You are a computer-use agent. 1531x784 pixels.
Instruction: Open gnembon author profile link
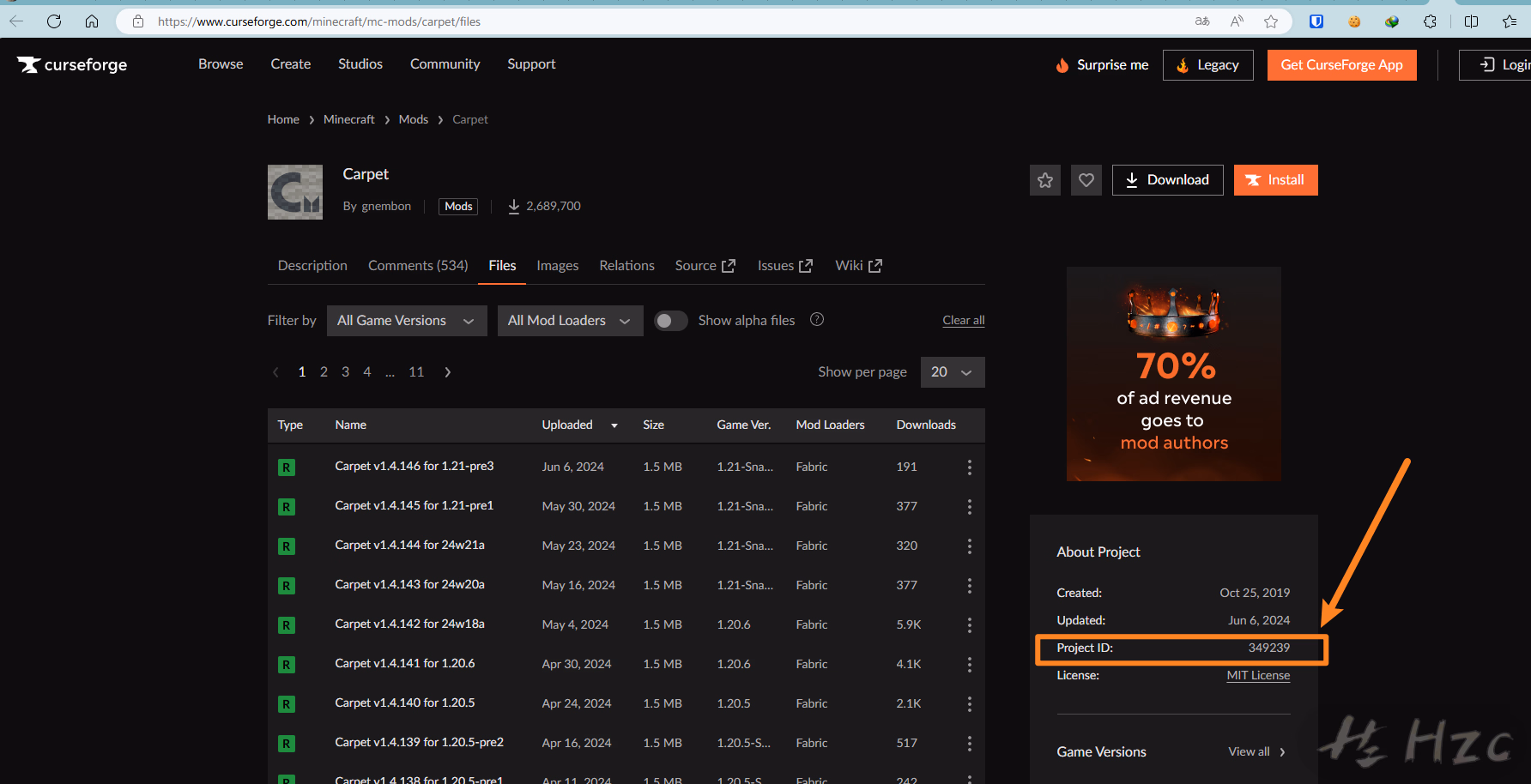(386, 206)
